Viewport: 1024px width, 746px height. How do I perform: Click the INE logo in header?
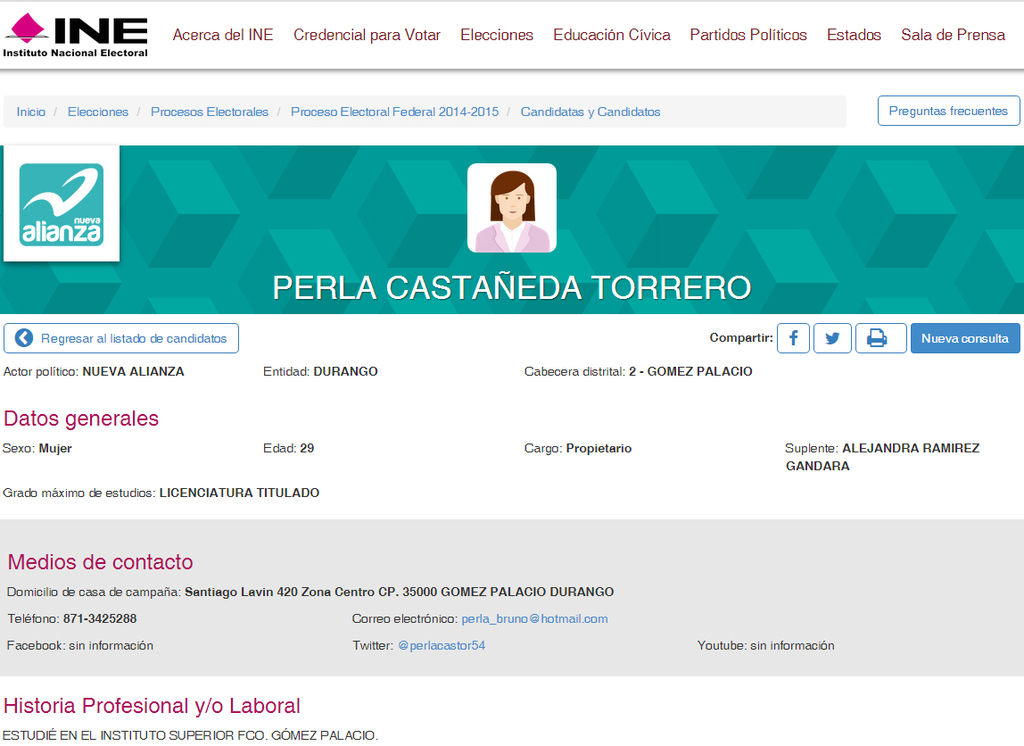point(75,35)
